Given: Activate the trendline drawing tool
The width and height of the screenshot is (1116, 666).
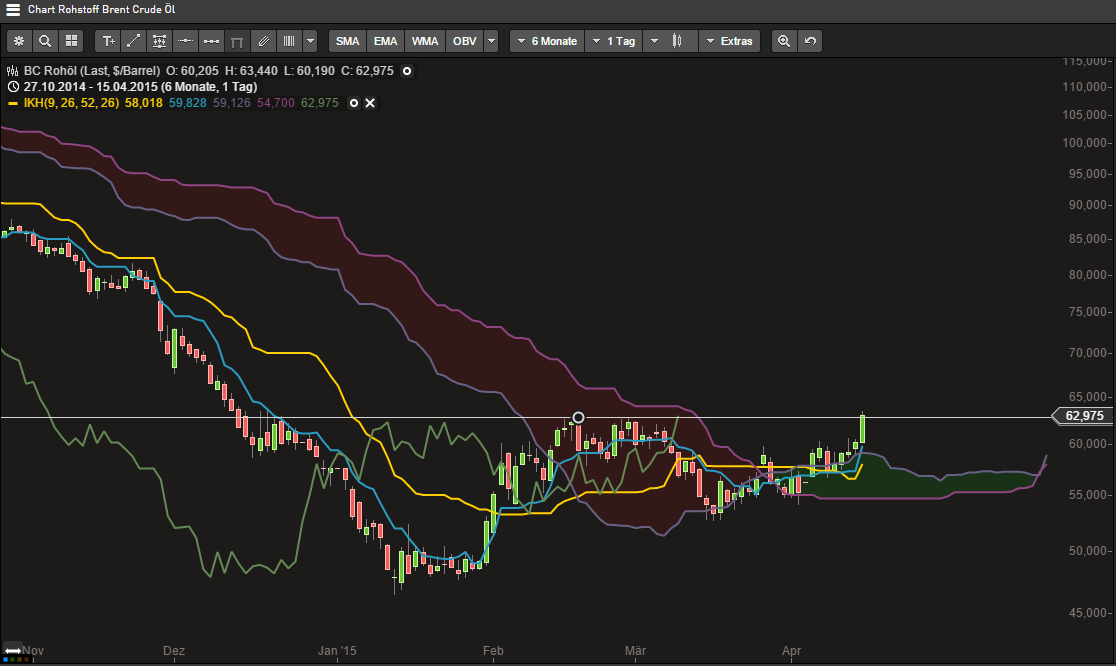Looking at the screenshot, I should coord(133,40).
